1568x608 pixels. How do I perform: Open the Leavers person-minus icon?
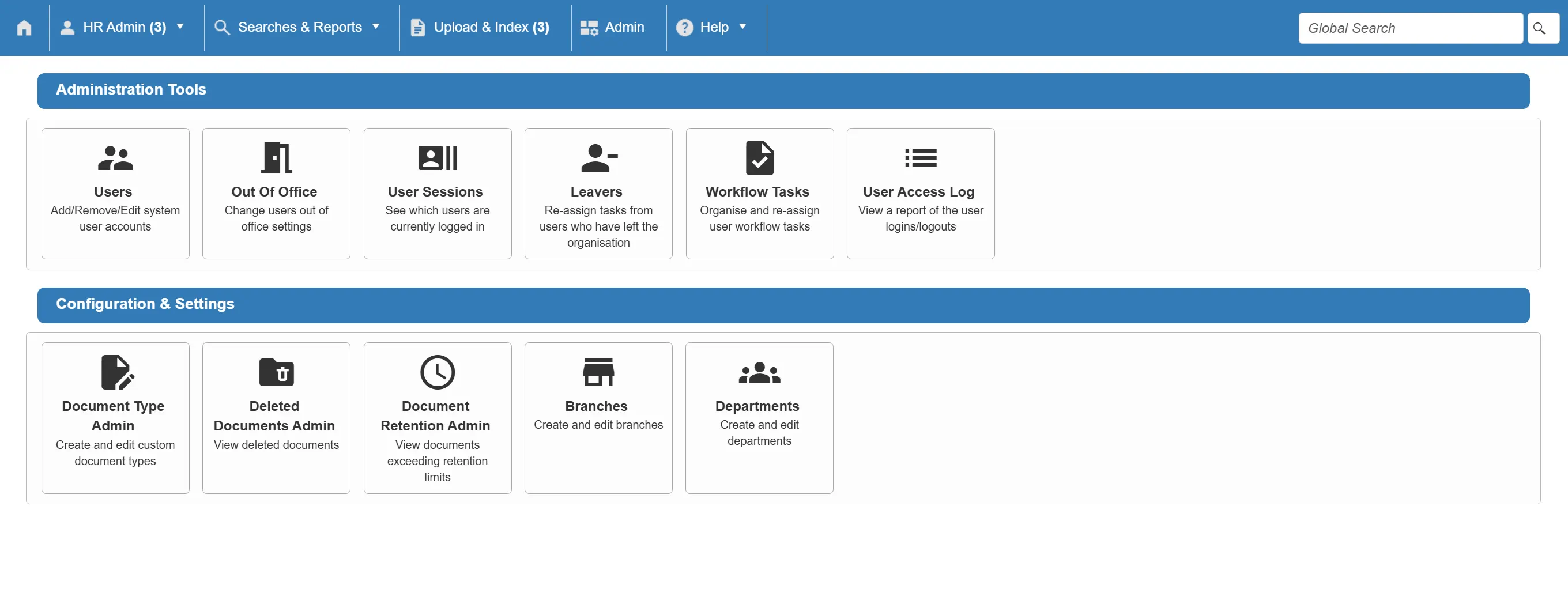pos(599,158)
